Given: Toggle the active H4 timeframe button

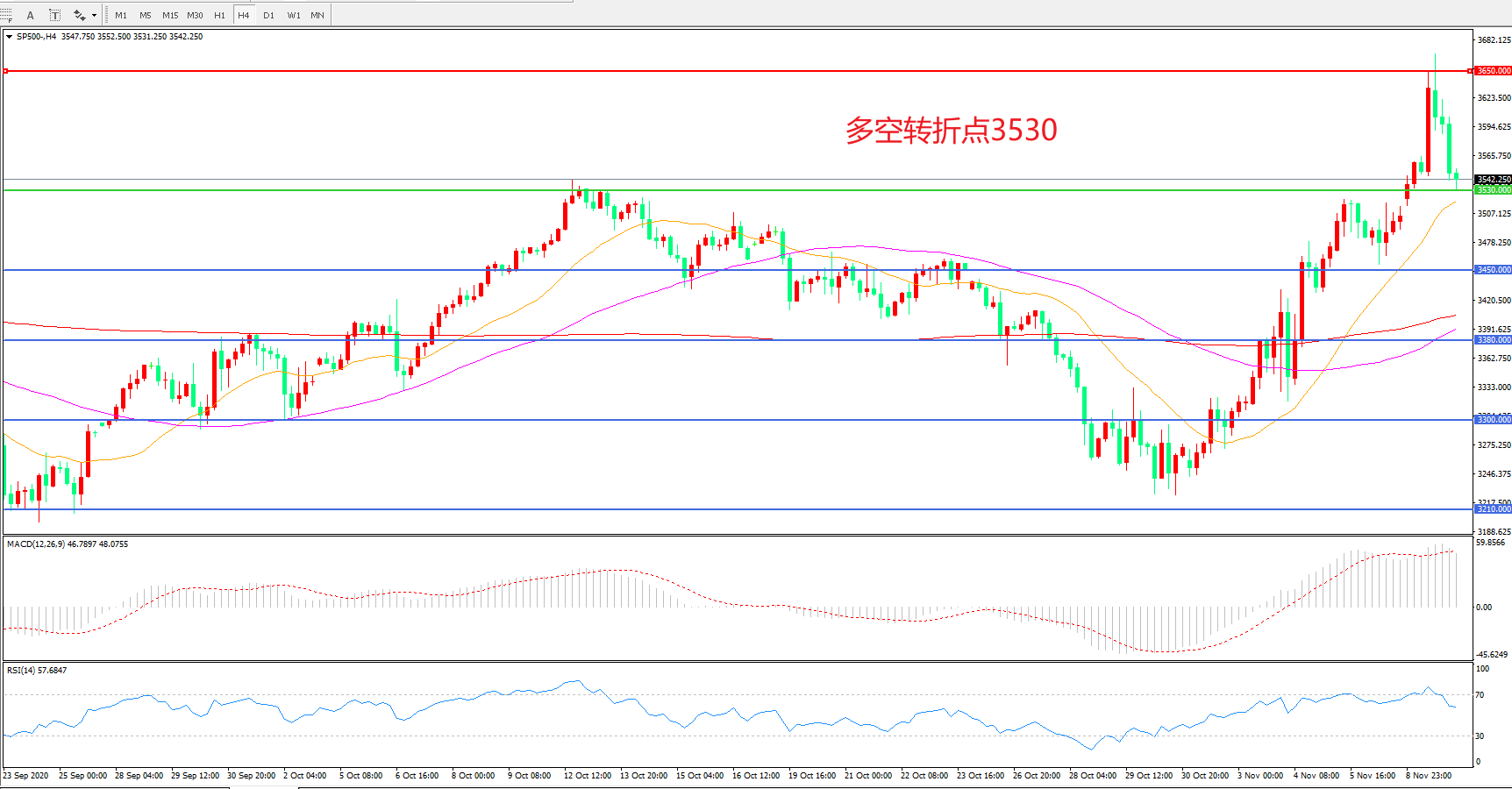Looking at the screenshot, I should pyautogui.click(x=244, y=15).
